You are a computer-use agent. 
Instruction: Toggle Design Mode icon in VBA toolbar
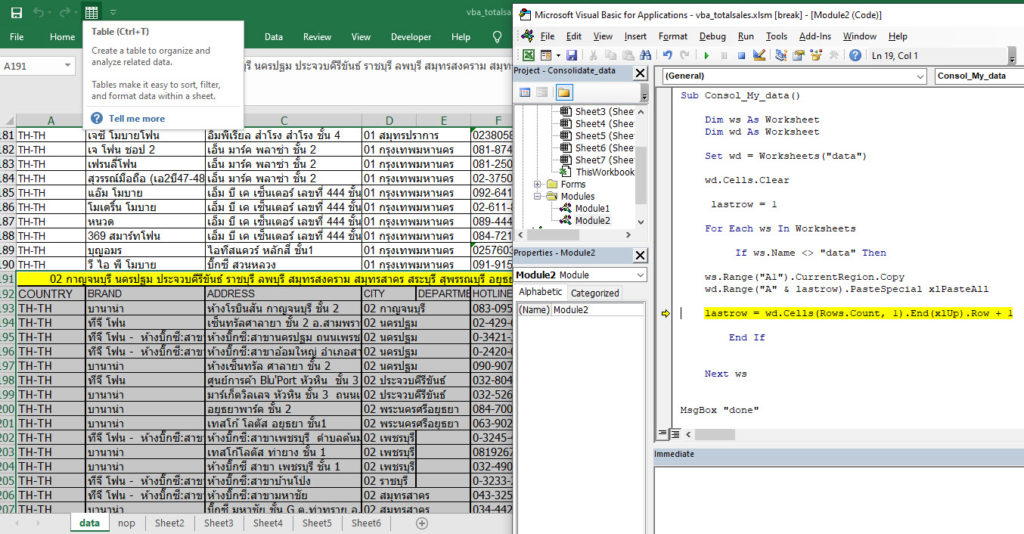pyautogui.click(x=759, y=55)
